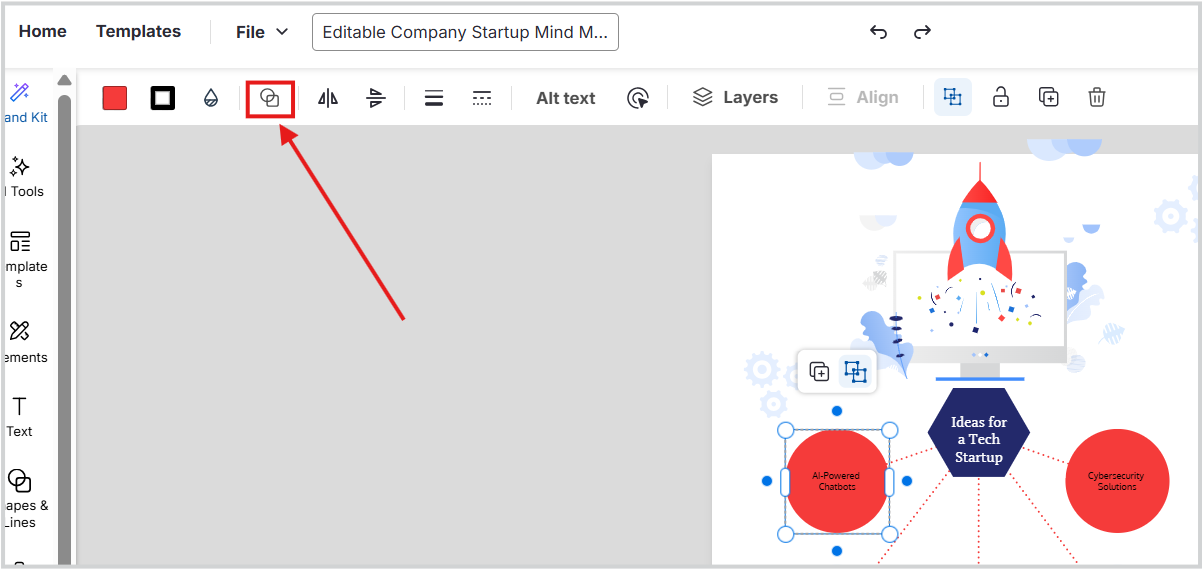
Task: Click the Alt text button
Action: click(565, 98)
